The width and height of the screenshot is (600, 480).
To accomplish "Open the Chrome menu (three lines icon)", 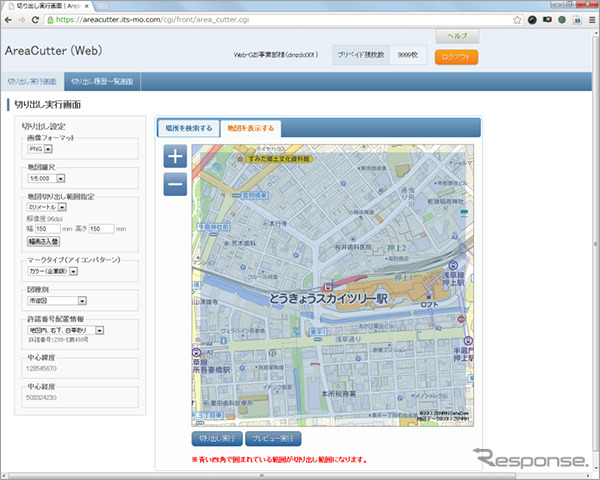I will pos(592,20).
